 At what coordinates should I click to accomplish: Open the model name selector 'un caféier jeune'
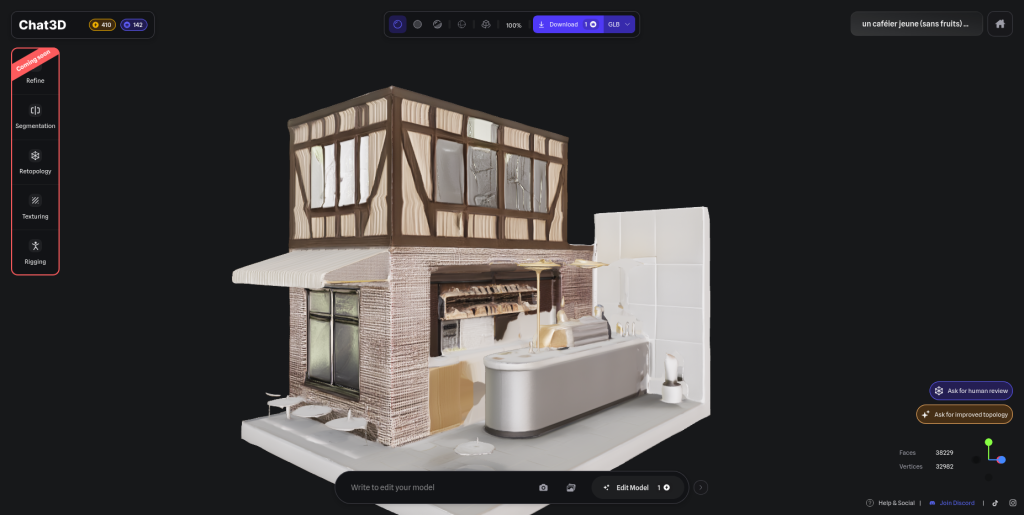[916, 24]
